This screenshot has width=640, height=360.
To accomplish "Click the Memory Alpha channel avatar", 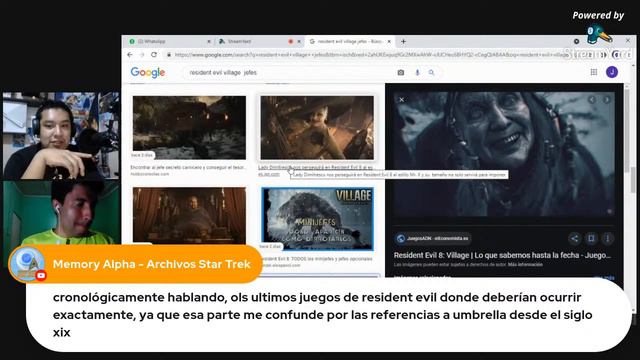I will (27, 264).
